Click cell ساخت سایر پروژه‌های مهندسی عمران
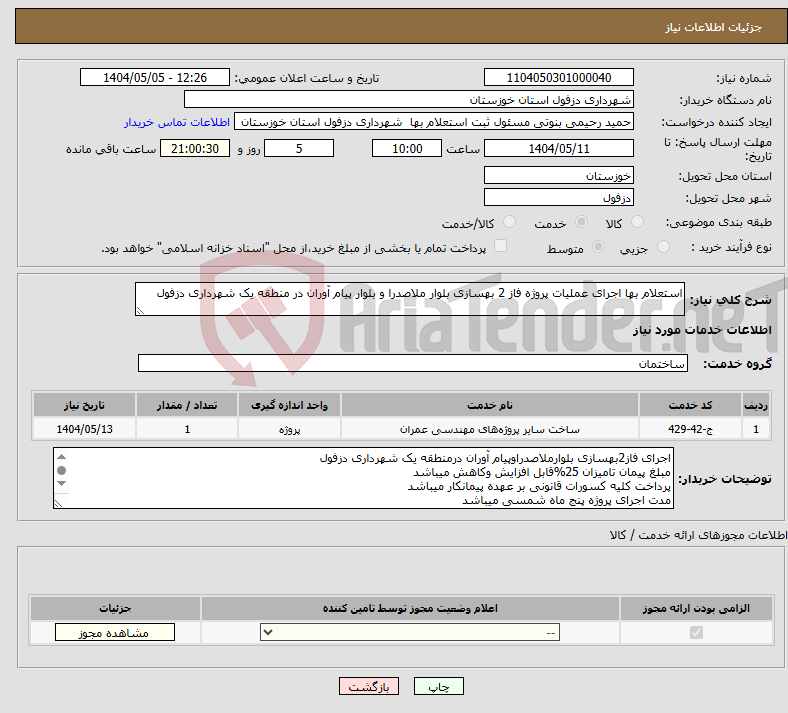 click(489, 429)
